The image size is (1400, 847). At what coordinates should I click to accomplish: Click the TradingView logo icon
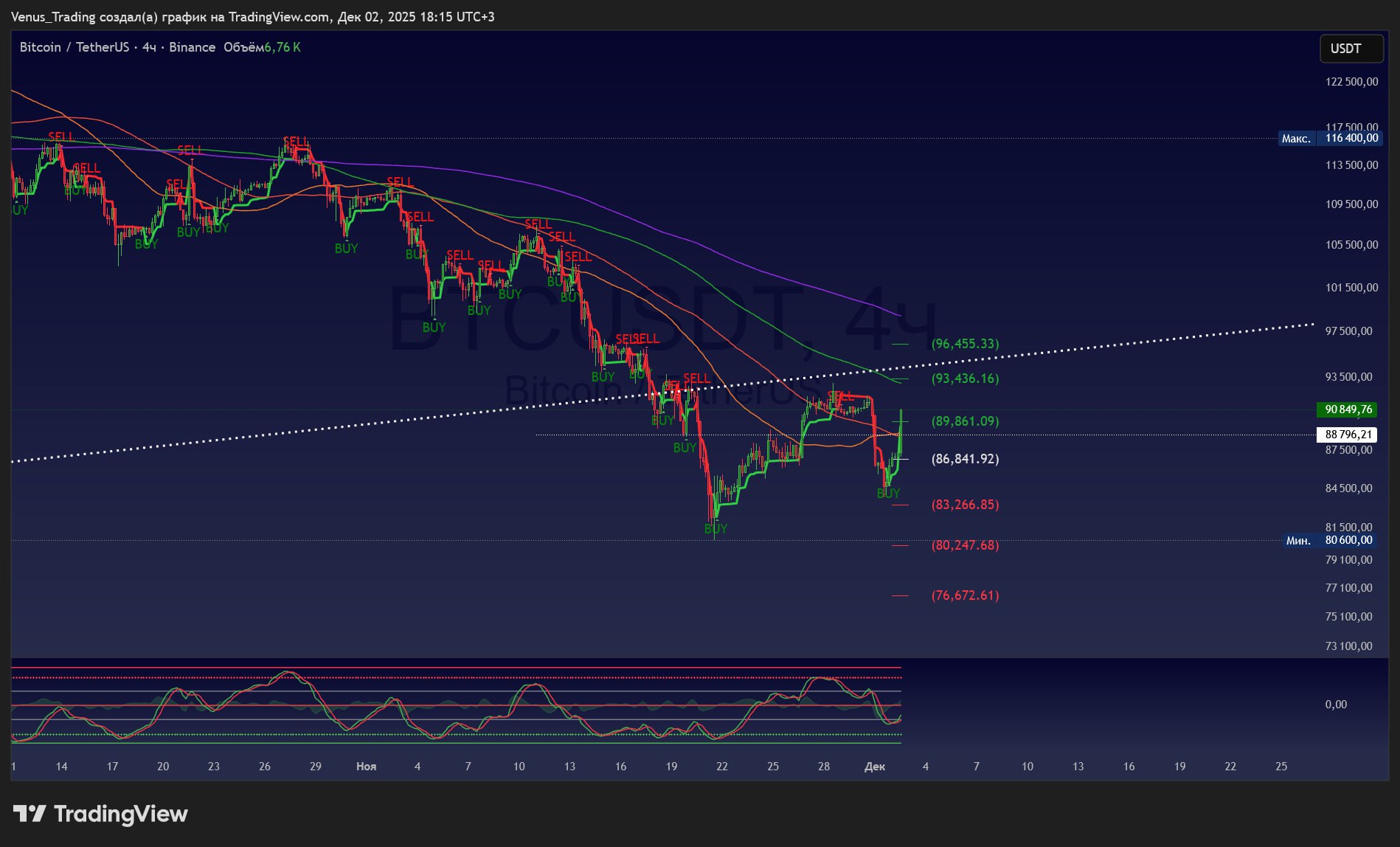30,814
